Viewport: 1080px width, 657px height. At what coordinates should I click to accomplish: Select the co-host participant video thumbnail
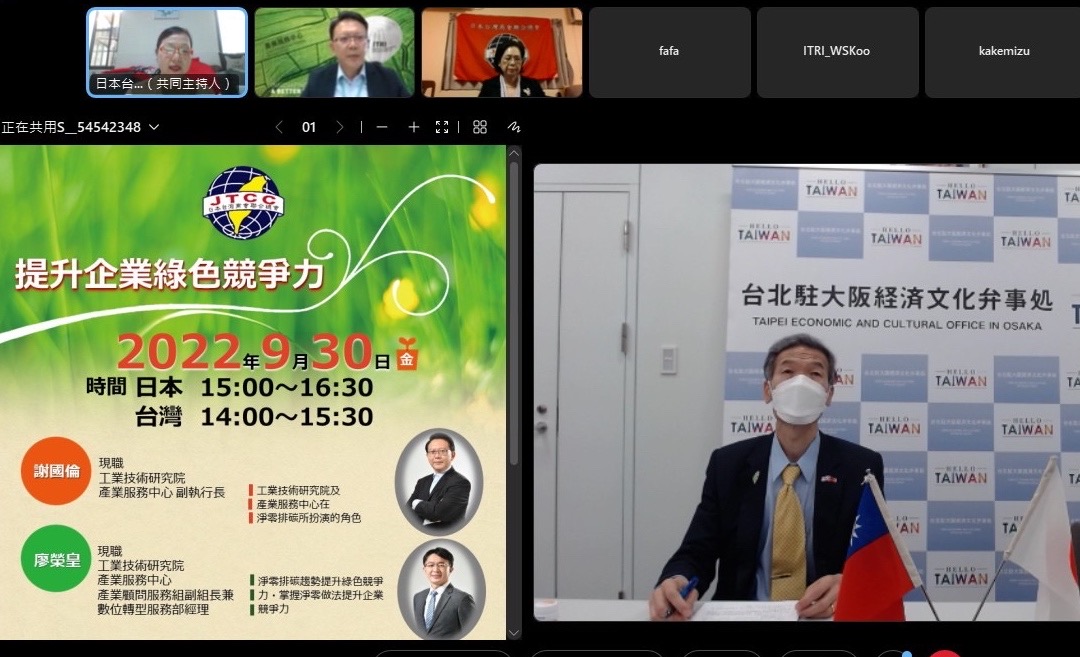tap(167, 52)
